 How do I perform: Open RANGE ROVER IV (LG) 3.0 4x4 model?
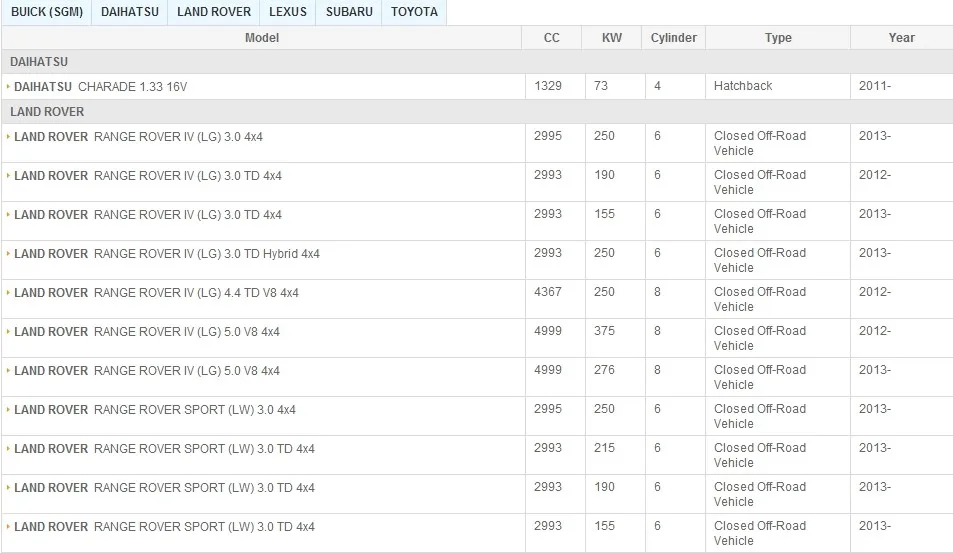click(139, 137)
